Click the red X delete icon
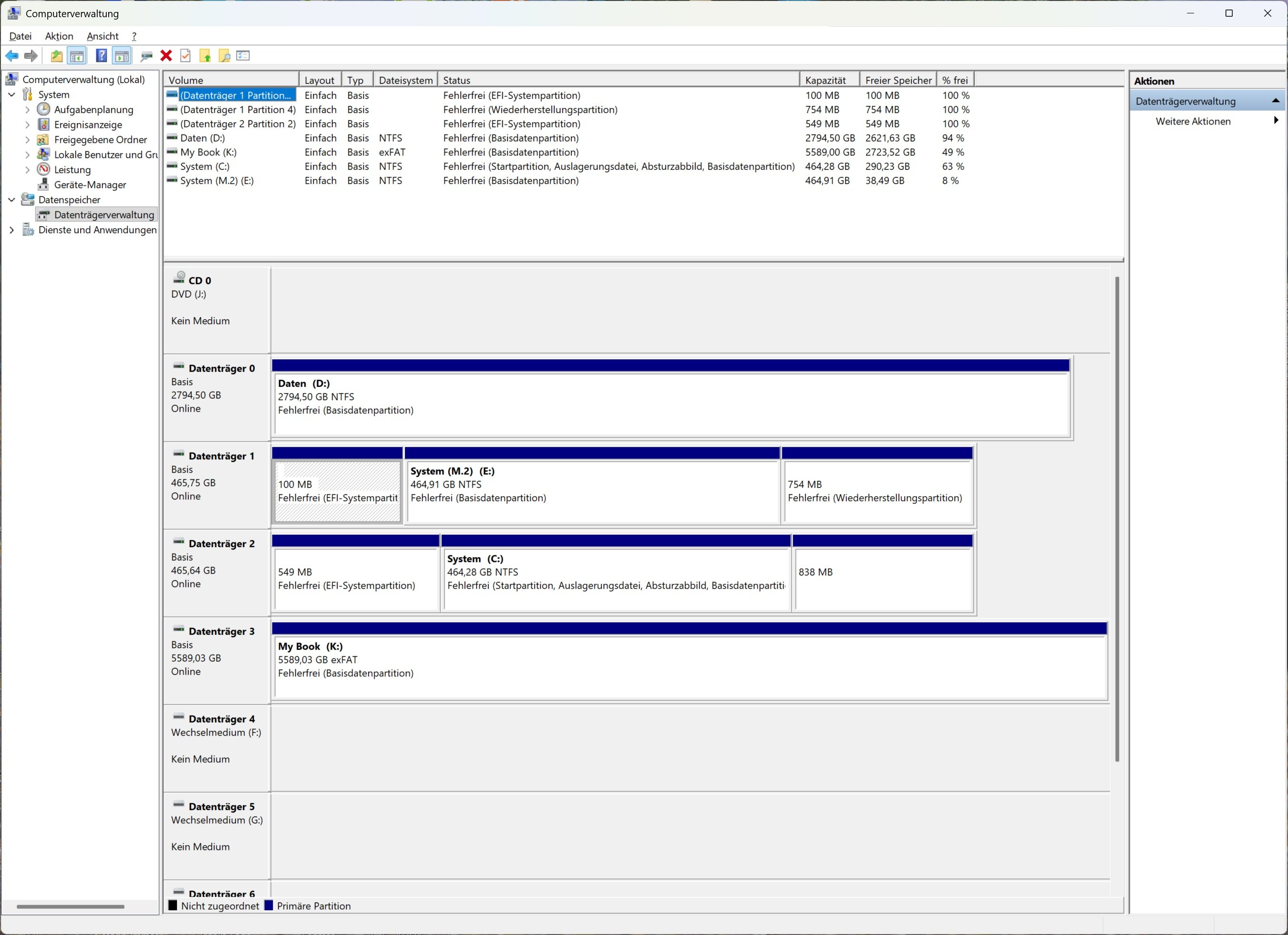Image resolution: width=1288 pixels, height=935 pixels. (166, 56)
